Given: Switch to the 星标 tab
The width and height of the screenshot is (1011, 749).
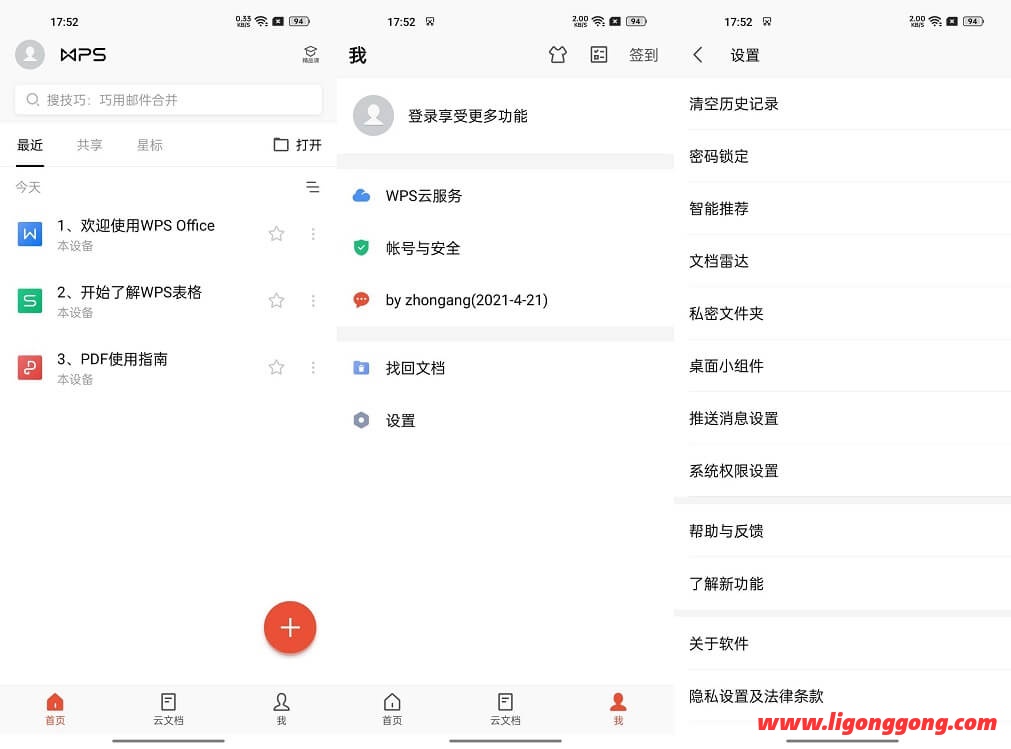Looking at the screenshot, I should 150,145.
